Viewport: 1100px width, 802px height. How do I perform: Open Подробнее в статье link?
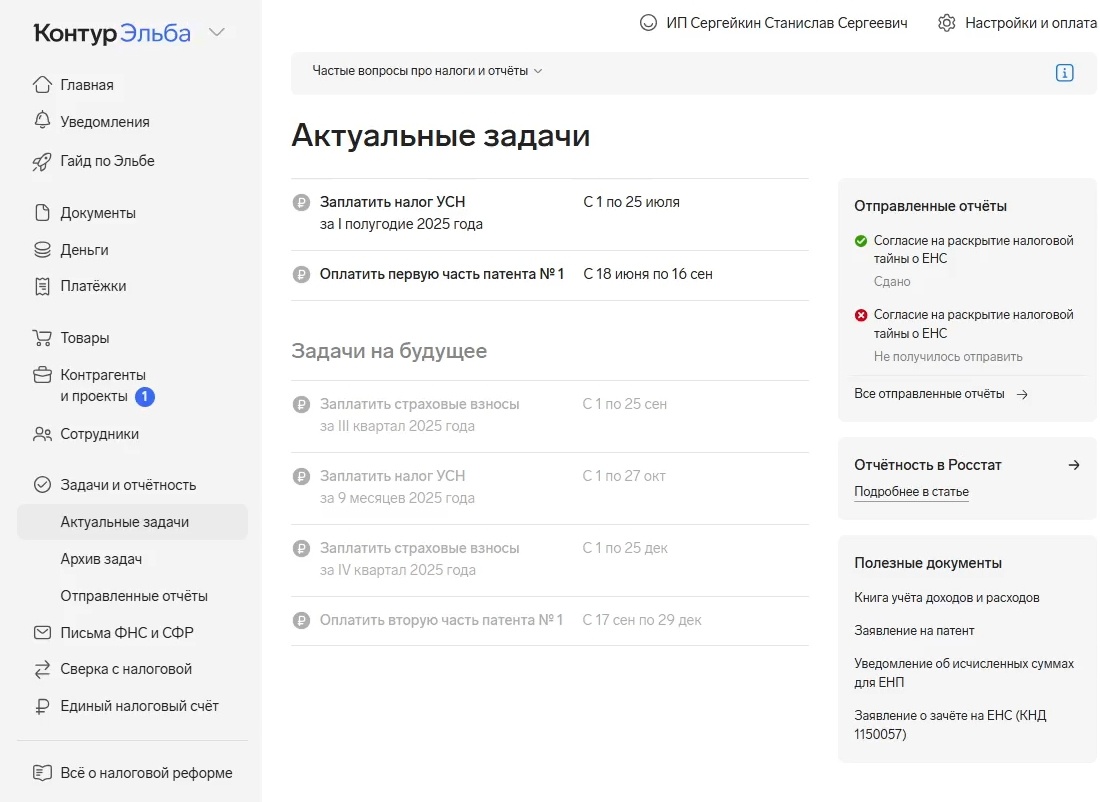tap(911, 492)
